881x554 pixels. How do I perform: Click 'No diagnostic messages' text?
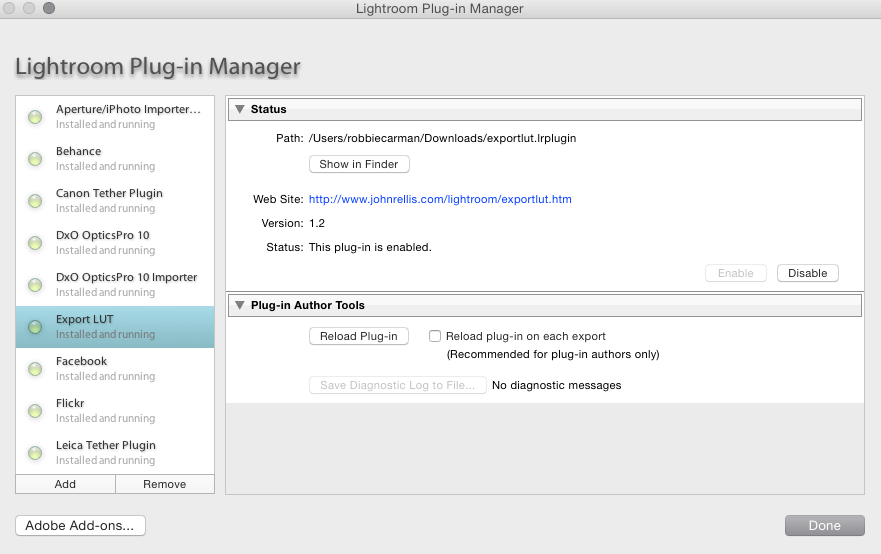(x=557, y=385)
